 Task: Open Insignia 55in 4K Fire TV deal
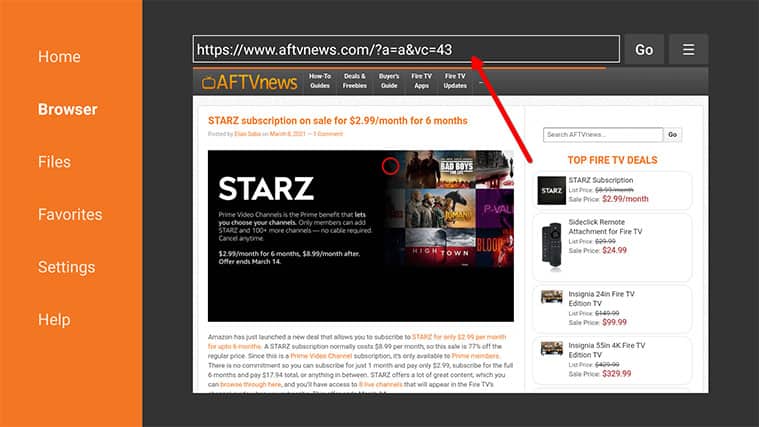tap(607, 350)
